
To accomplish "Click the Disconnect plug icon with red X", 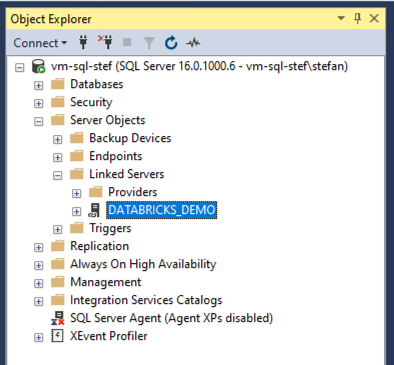I will 106,42.
